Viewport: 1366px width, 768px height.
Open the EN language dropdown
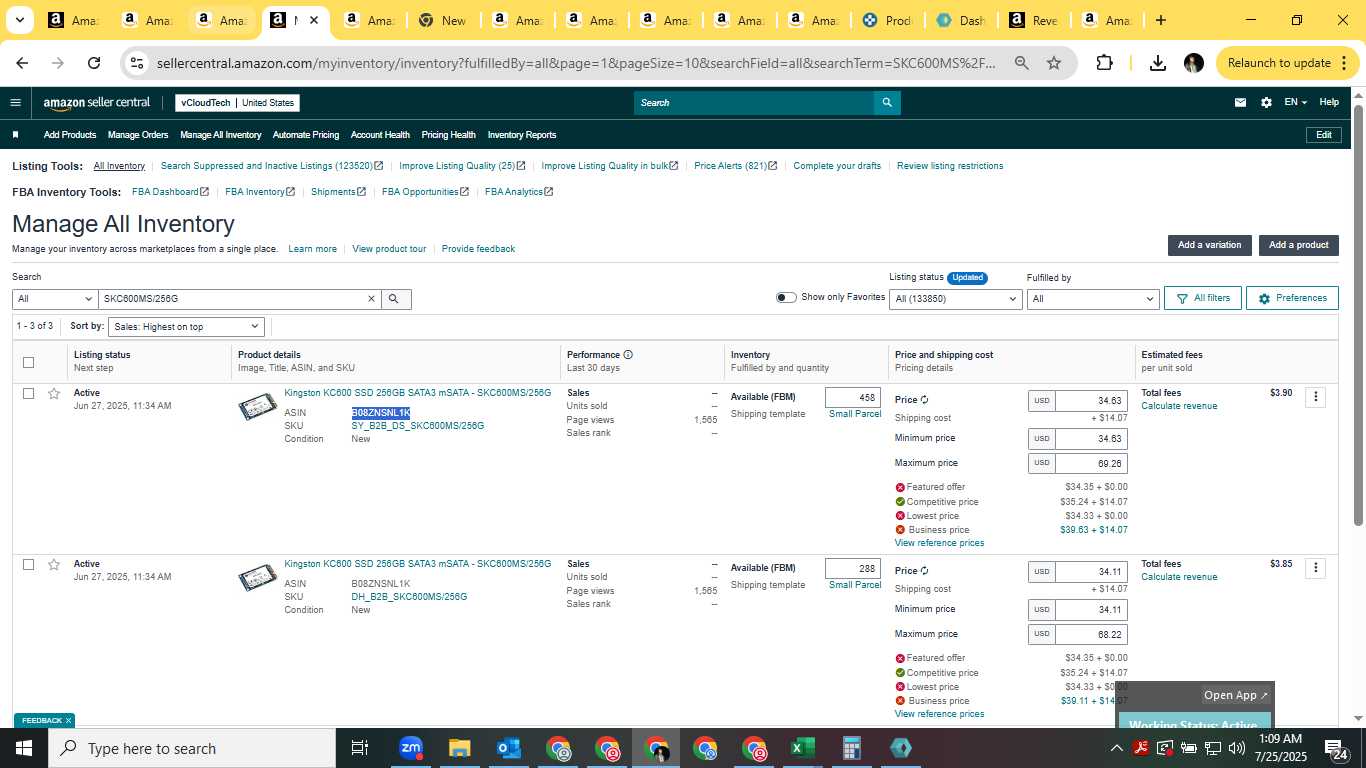[x=1295, y=102]
